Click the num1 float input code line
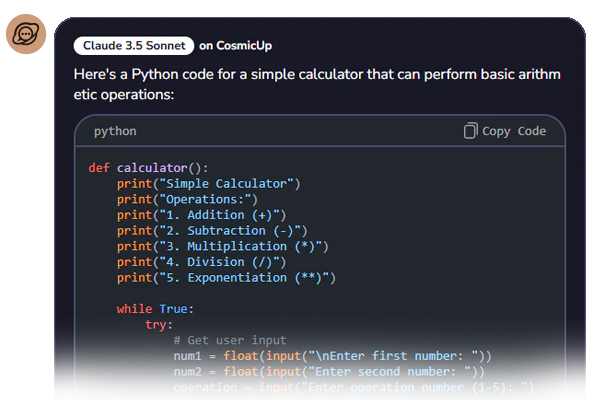600x400 pixels. click(332, 356)
